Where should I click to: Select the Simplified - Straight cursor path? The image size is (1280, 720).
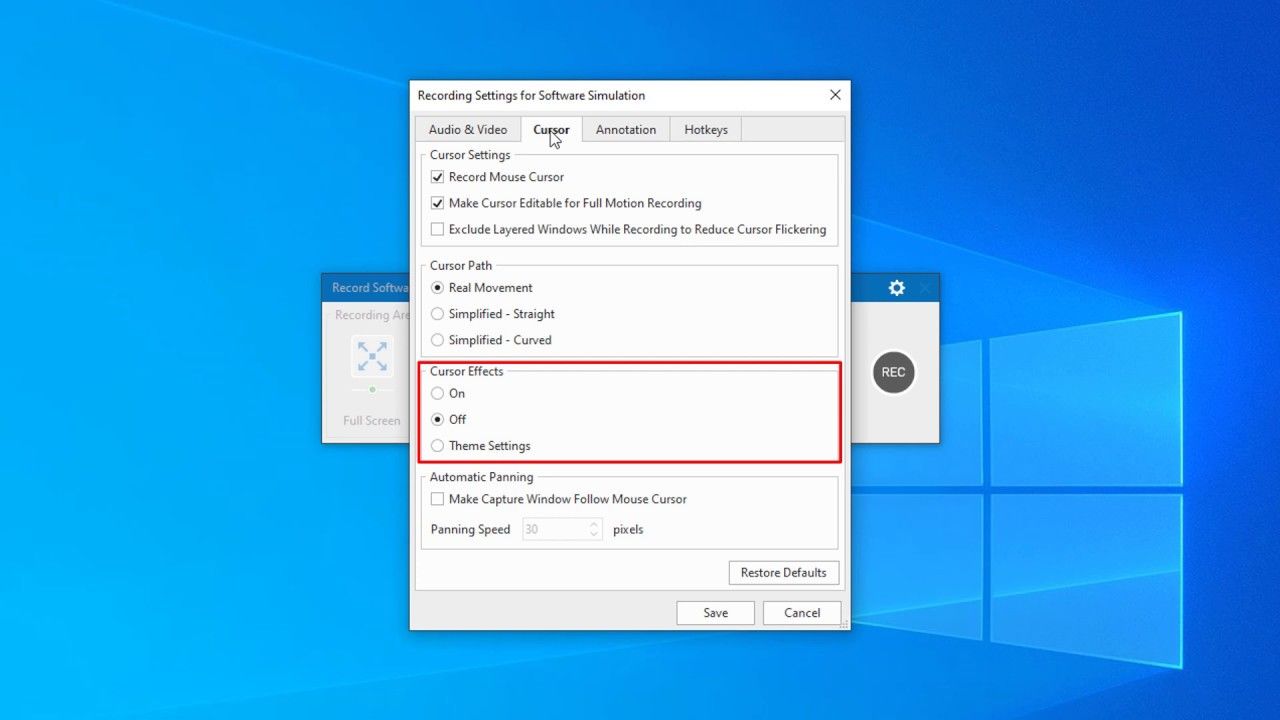pos(437,313)
